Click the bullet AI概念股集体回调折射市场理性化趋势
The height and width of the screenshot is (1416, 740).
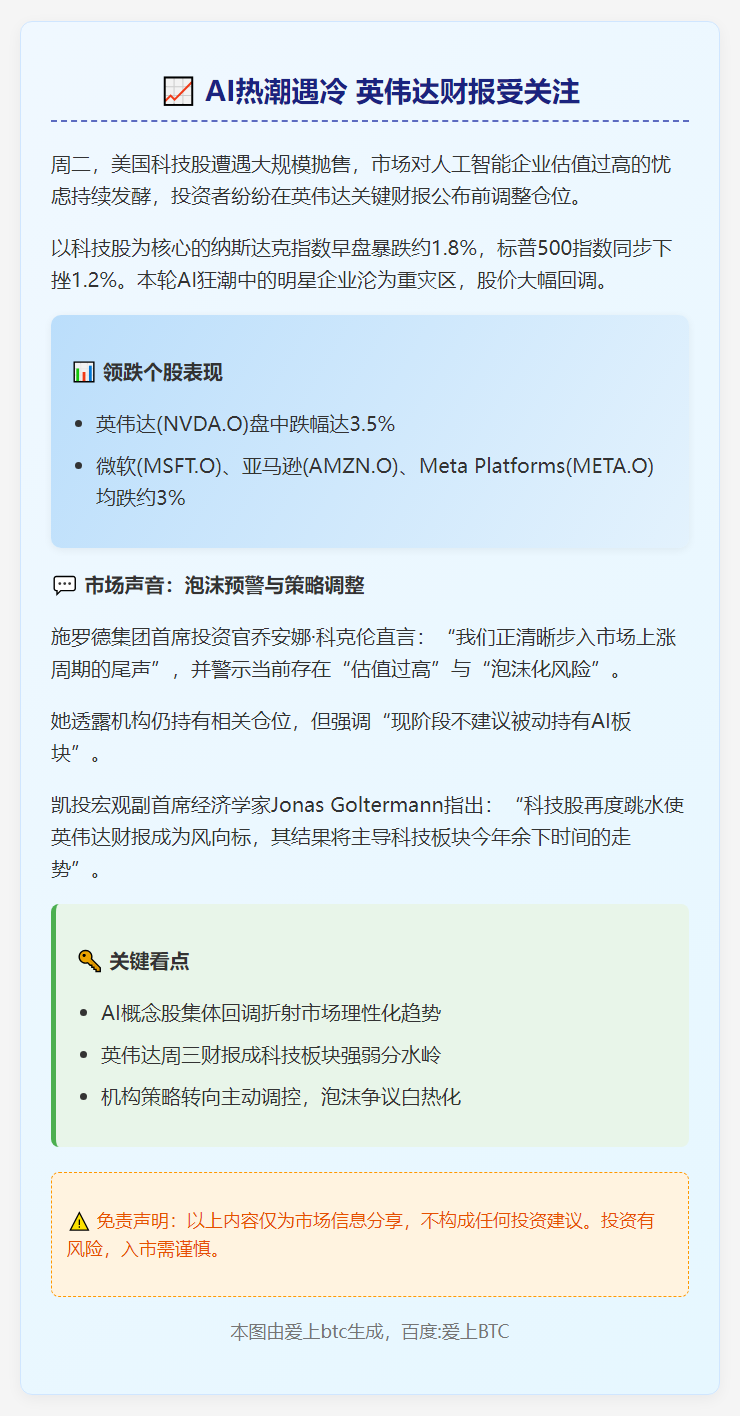point(271,1013)
